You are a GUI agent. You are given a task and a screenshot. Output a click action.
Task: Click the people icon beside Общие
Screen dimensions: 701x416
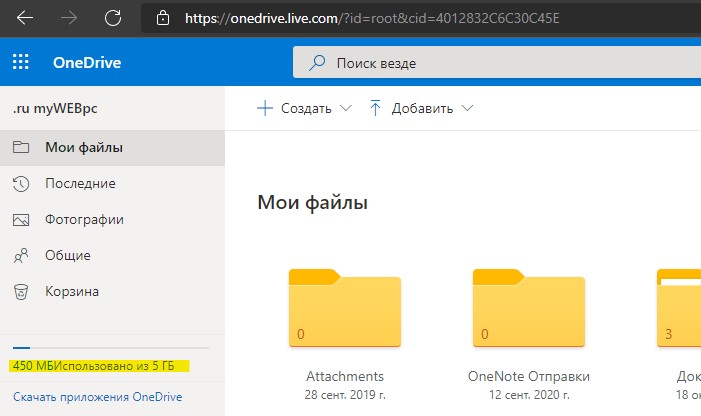pyautogui.click(x=21, y=256)
